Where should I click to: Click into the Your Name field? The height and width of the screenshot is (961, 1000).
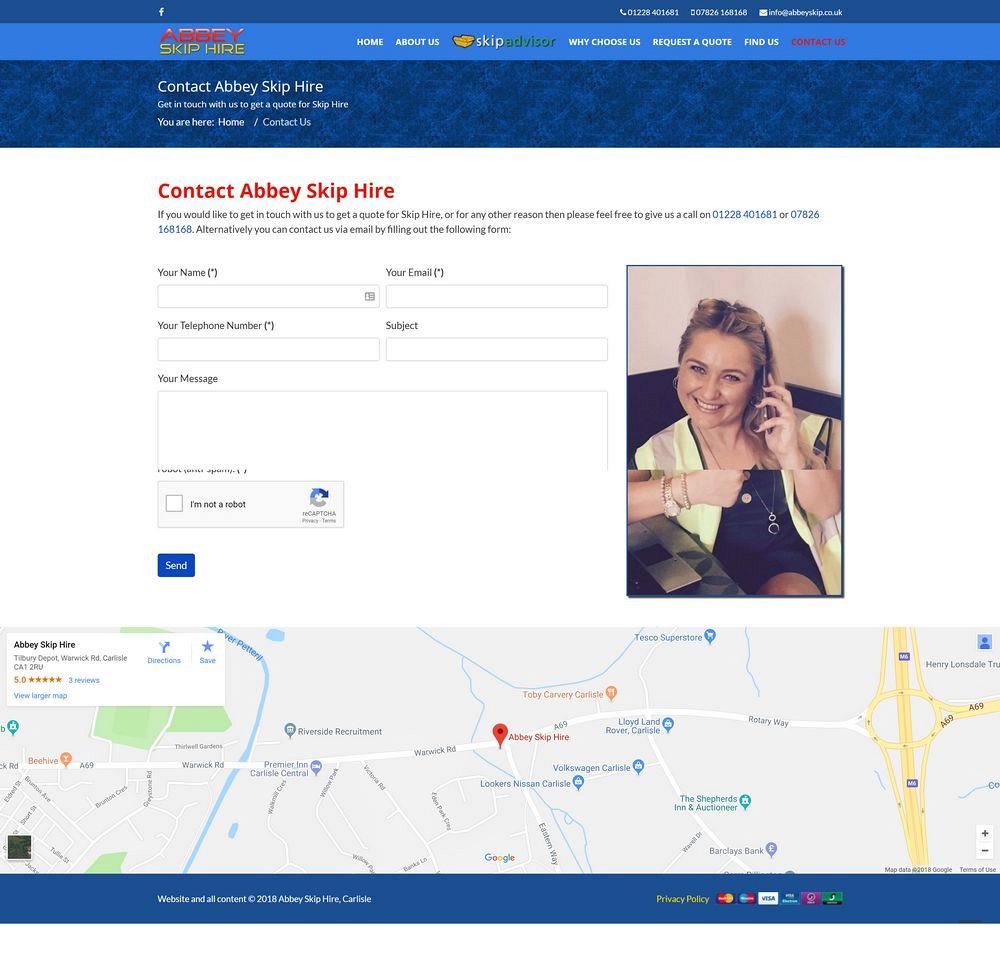click(260, 296)
